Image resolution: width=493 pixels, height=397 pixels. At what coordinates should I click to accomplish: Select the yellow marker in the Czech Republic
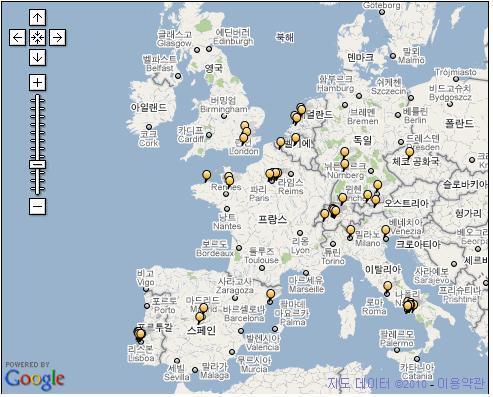point(409,153)
